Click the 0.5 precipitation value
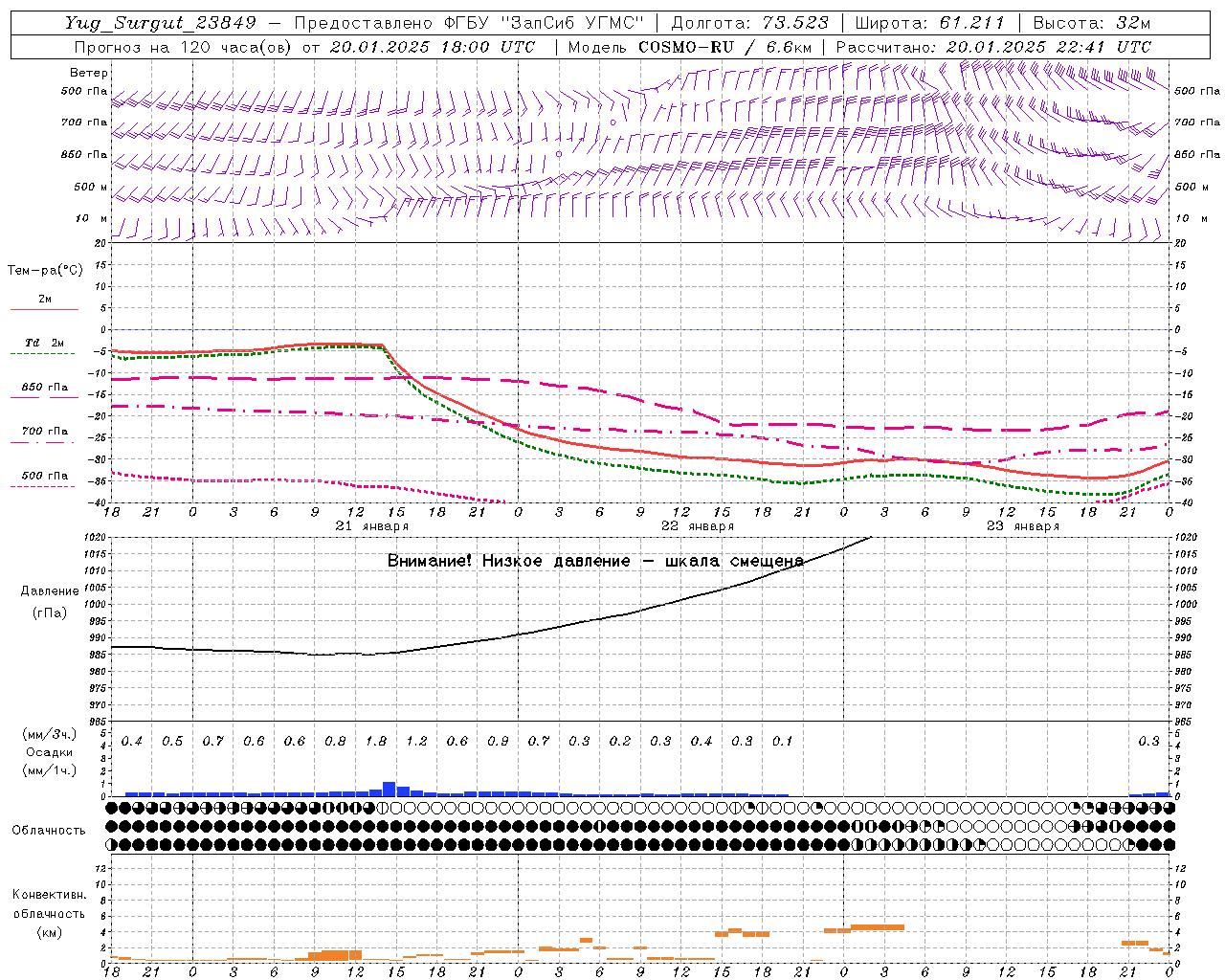1225x980 pixels. click(172, 742)
